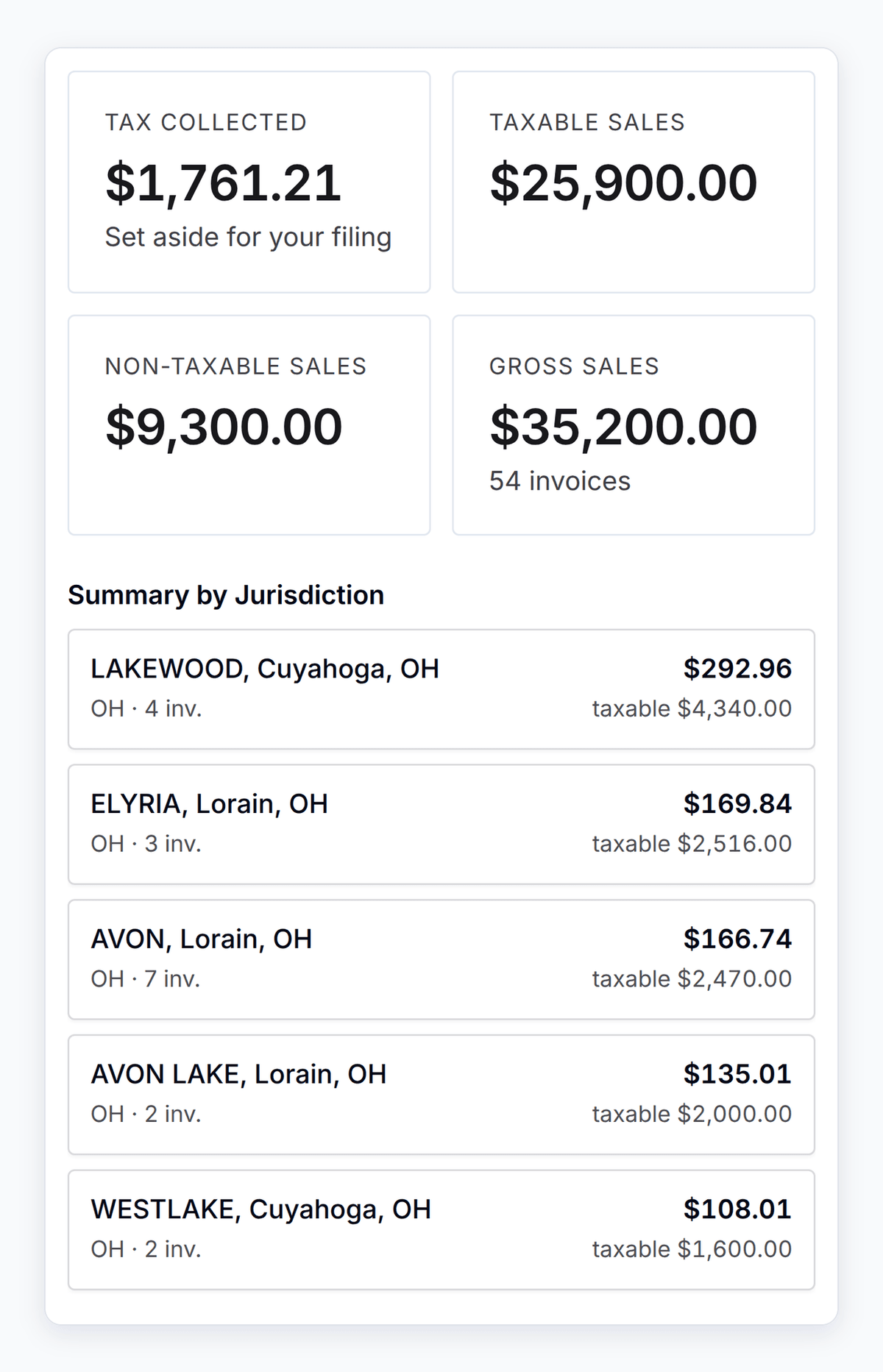Click taxable $4,340.00 under Lakewood
The width and height of the screenshot is (883, 1372).
(692, 708)
